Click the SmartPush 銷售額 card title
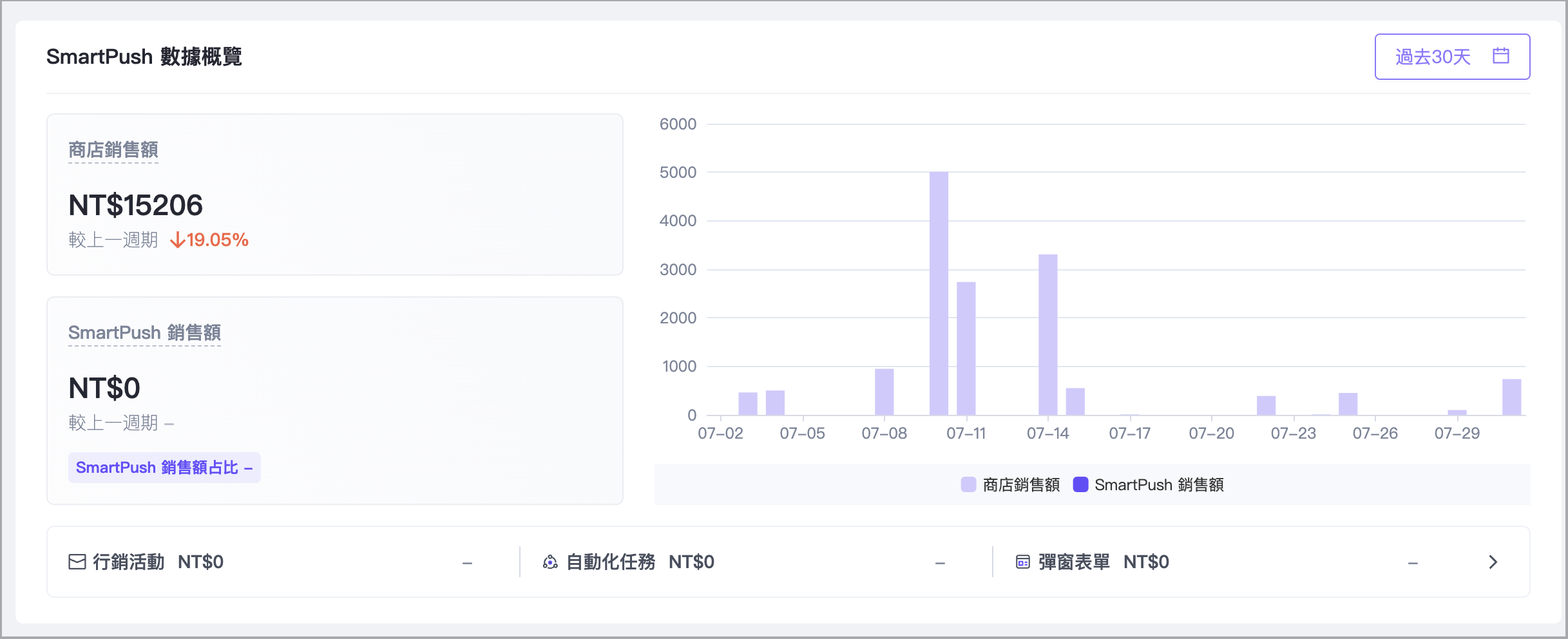This screenshot has height=639, width=1568. coord(144,333)
